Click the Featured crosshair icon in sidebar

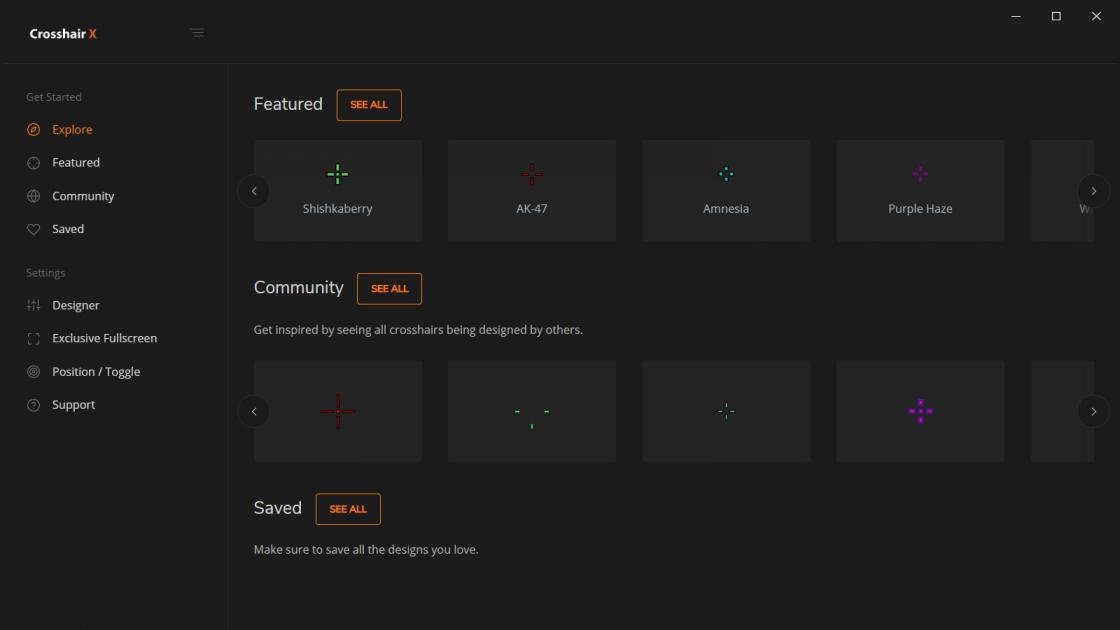click(34, 163)
